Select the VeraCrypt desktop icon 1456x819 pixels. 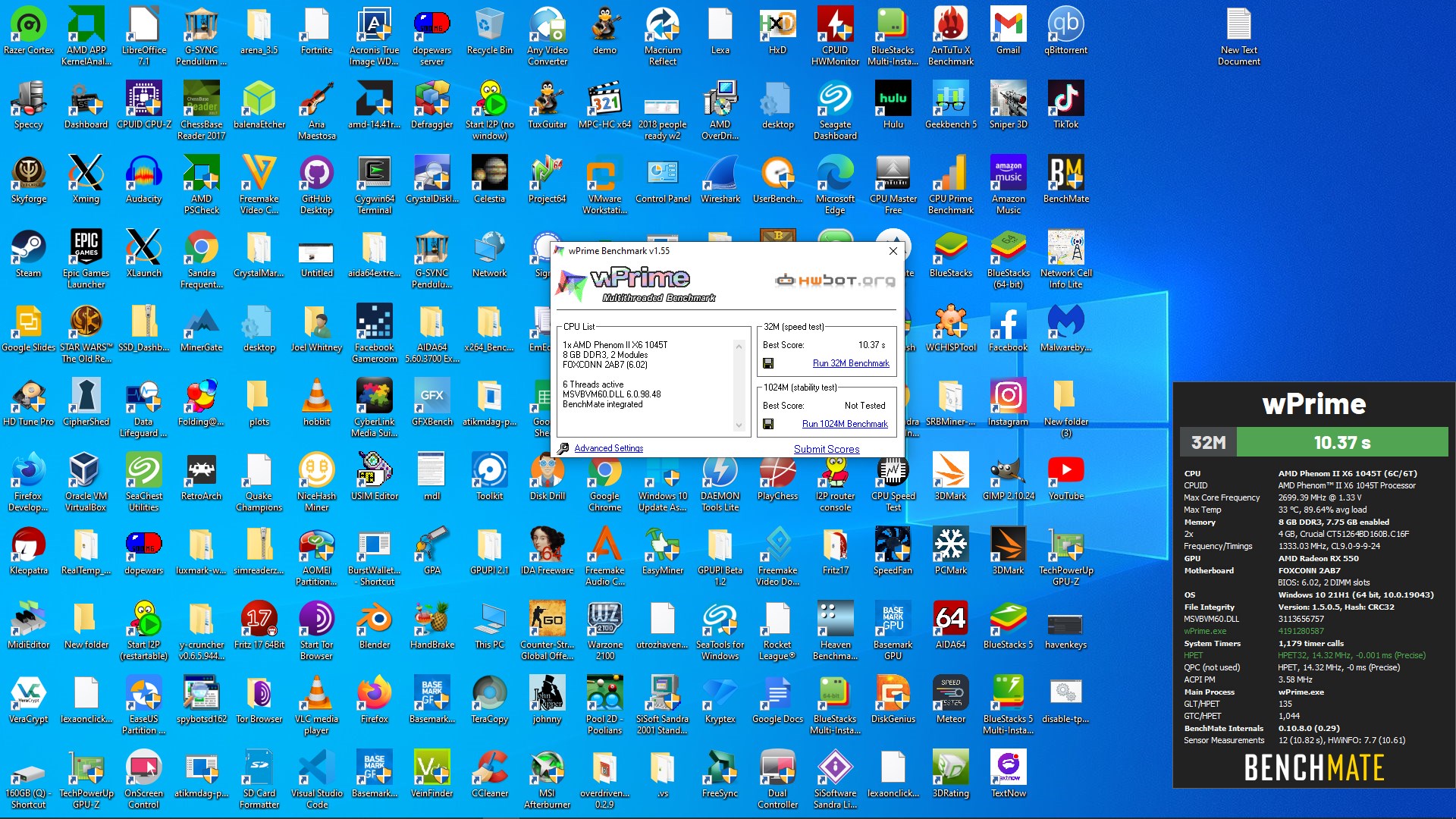pyautogui.click(x=29, y=701)
